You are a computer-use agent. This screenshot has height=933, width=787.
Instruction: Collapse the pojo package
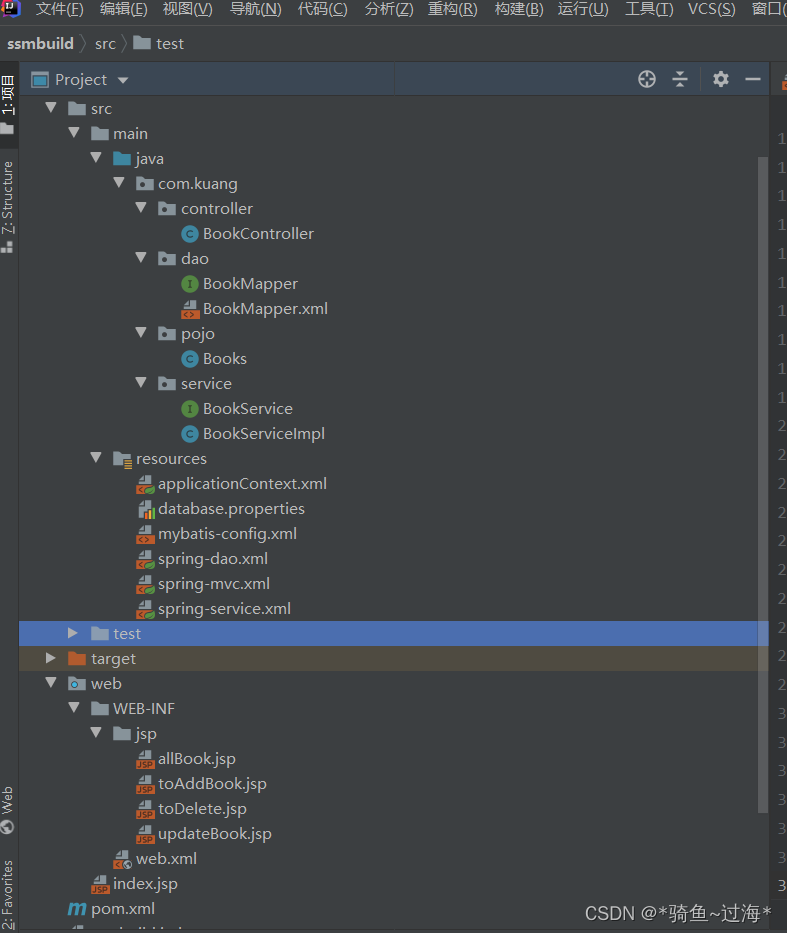(x=141, y=333)
